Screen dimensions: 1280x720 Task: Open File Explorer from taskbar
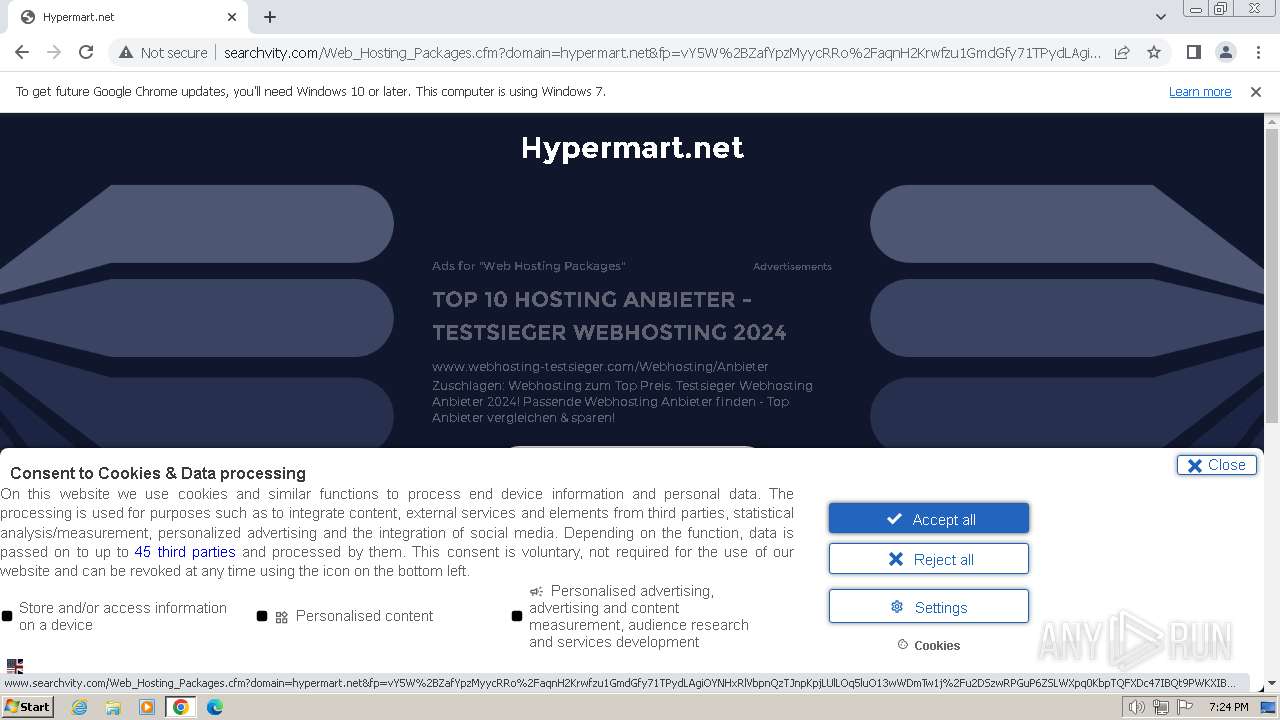point(113,707)
